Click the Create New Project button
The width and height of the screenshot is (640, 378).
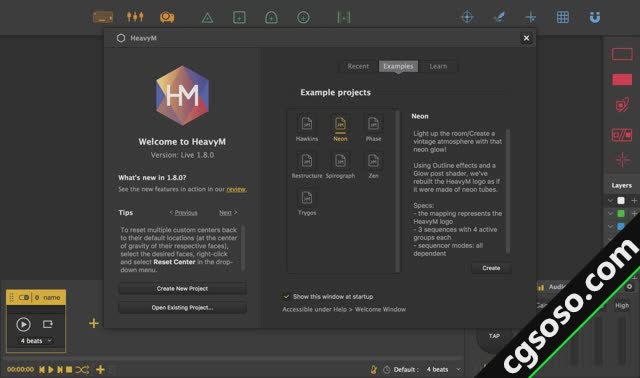coord(182,289)
